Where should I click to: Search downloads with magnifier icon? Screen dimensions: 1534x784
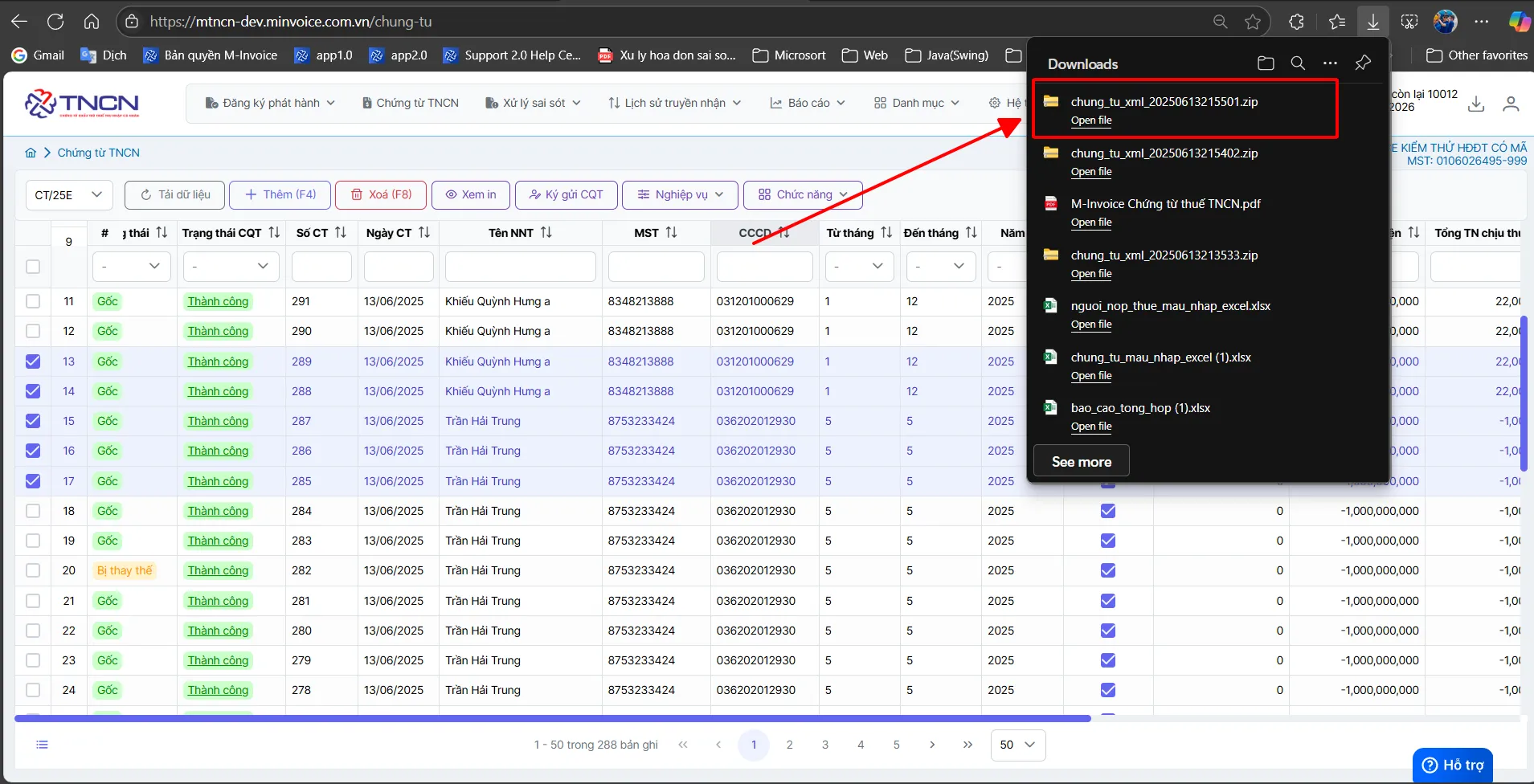click(1298, 63)
